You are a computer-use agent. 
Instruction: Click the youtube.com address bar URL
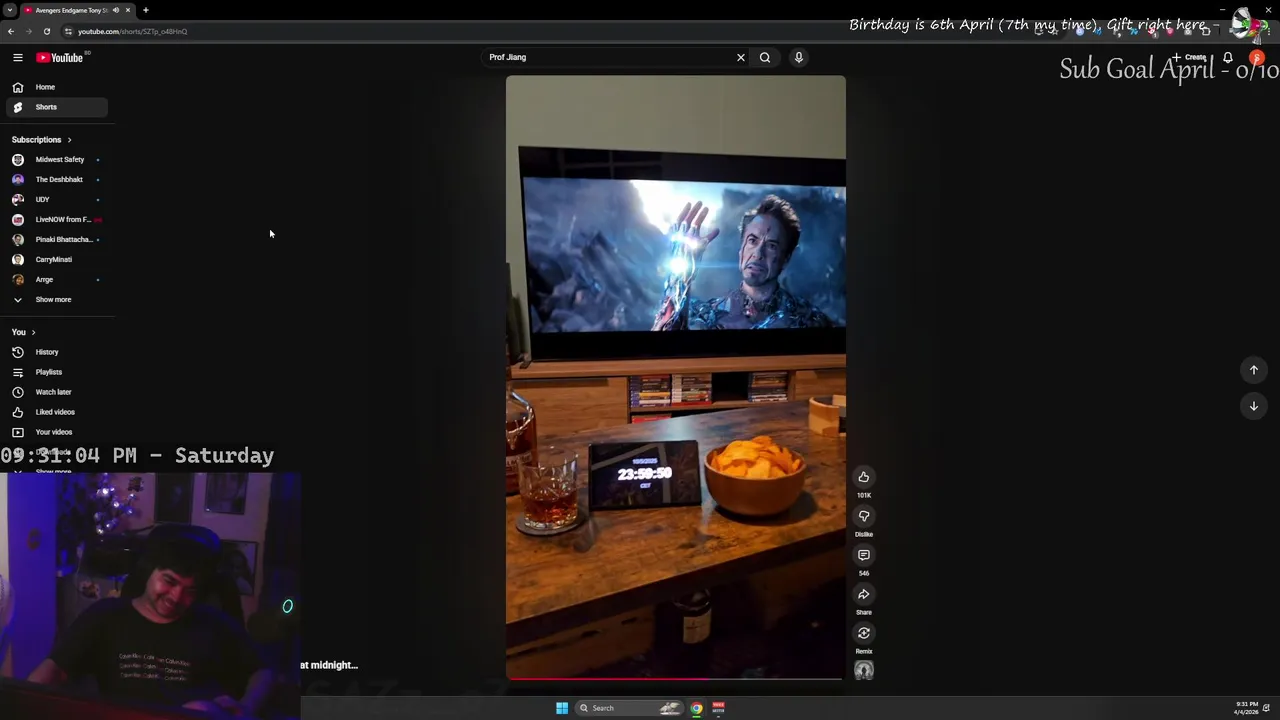coord(132,31)
